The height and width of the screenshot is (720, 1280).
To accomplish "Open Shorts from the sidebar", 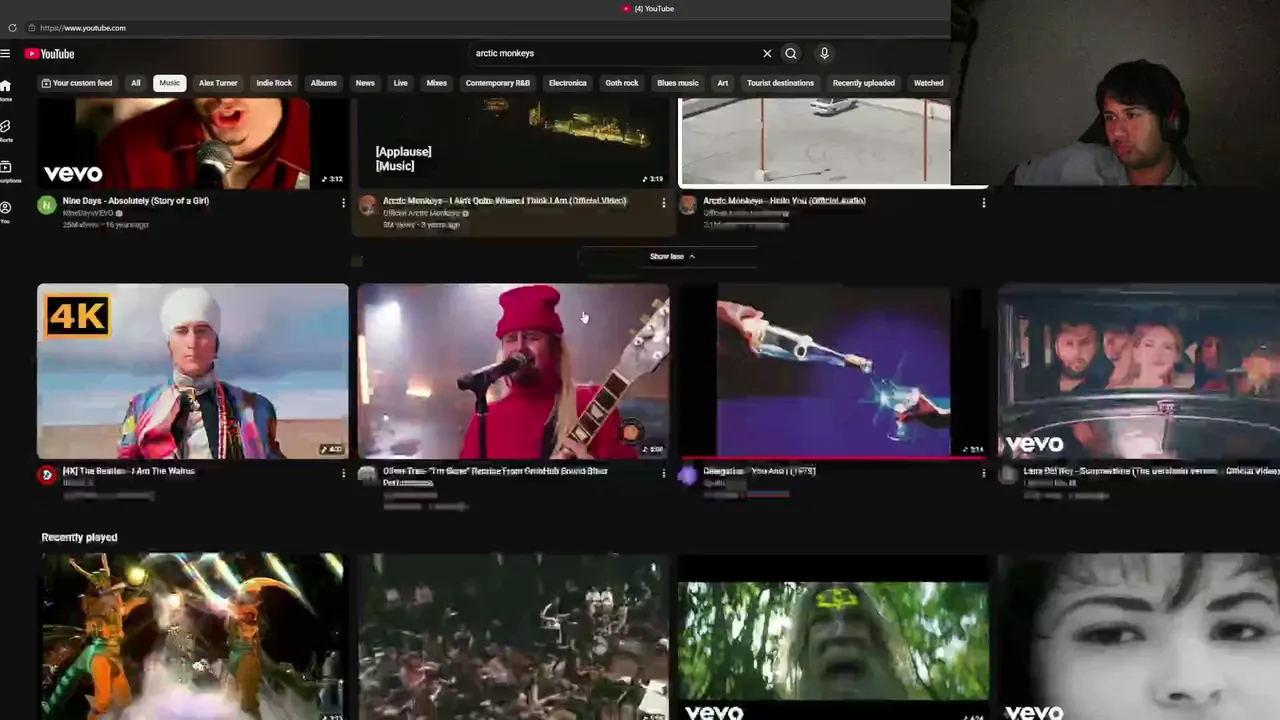I will pyautogui.click(x=6, y=131).
